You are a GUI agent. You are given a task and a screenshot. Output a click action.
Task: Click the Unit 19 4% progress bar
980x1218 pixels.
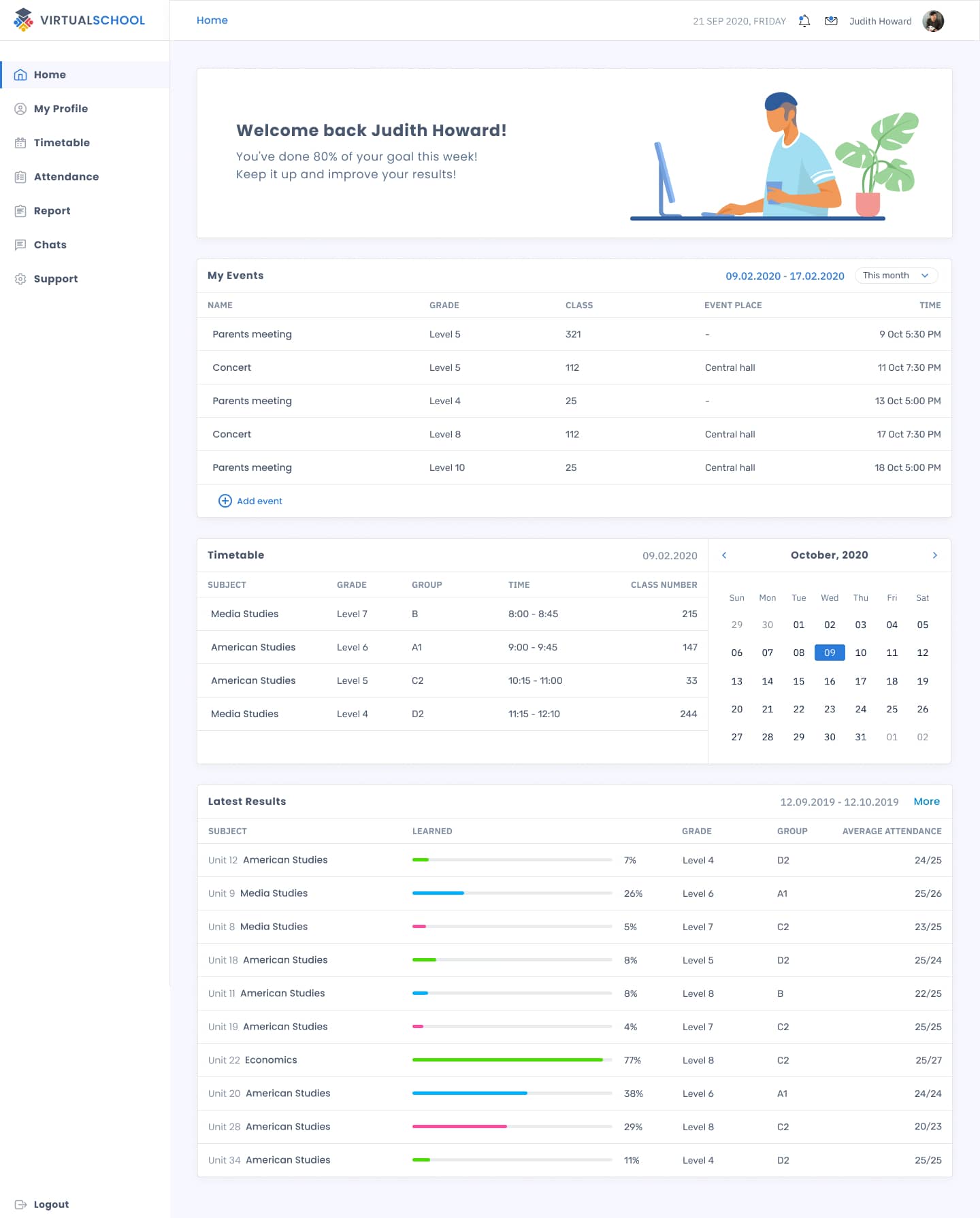pyautogui.click(x=512, y=1027)
